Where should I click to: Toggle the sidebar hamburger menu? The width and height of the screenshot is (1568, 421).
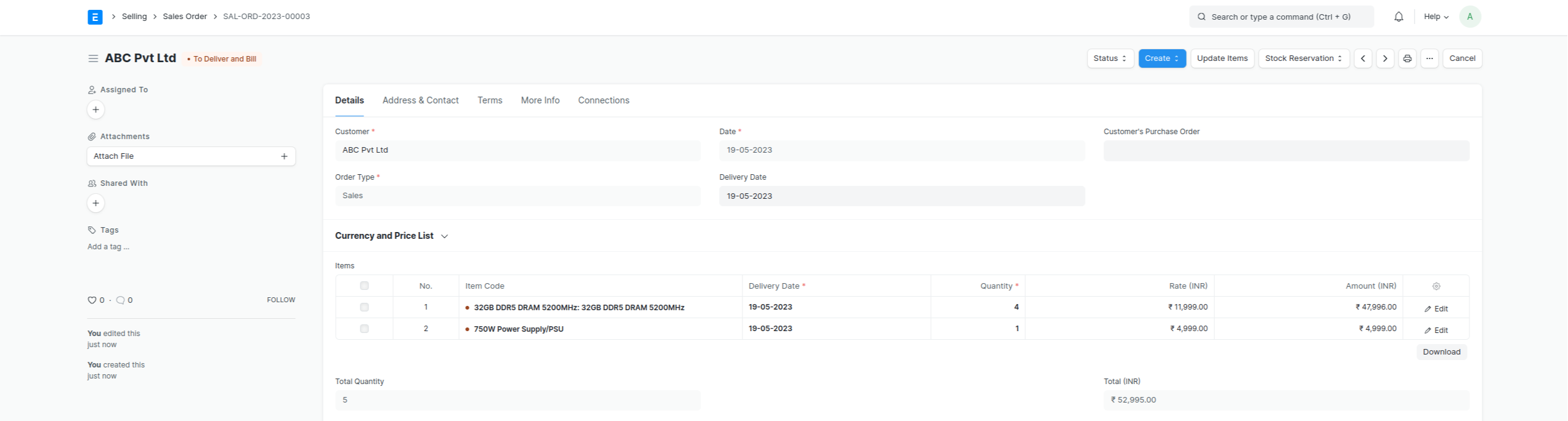coord(93,58)
